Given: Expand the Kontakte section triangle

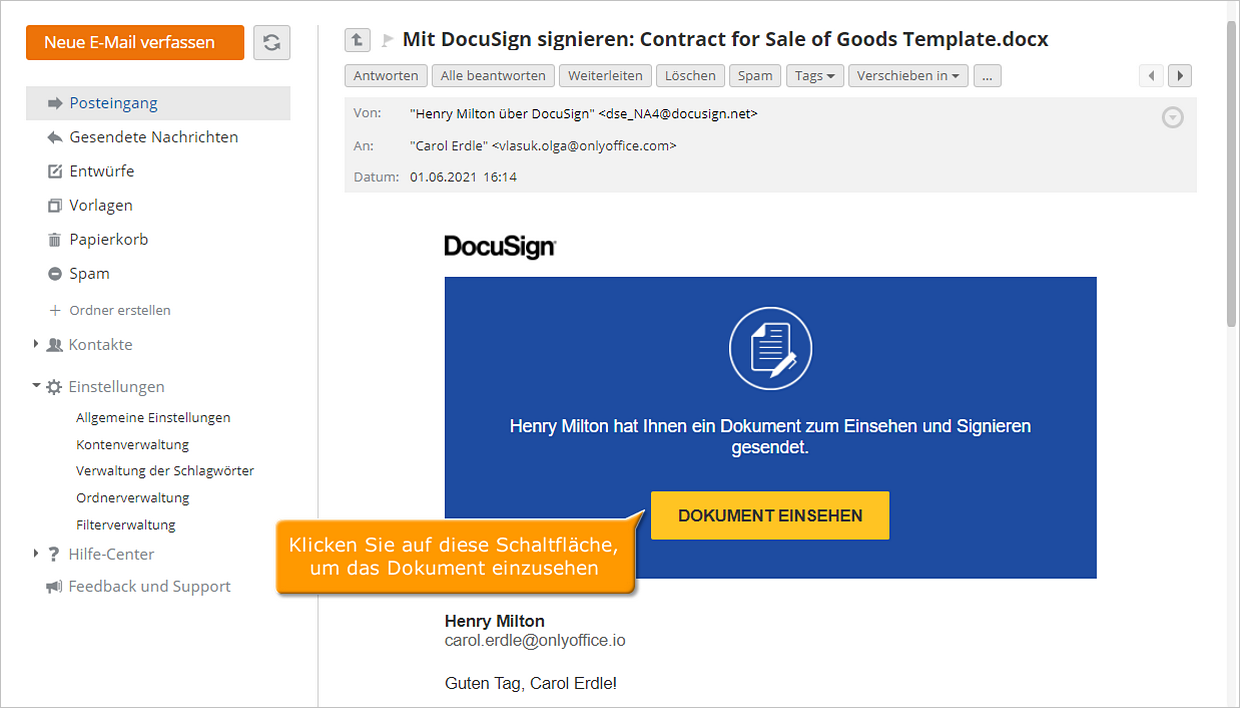Looking at the screenshot, I should coord(36,344).
